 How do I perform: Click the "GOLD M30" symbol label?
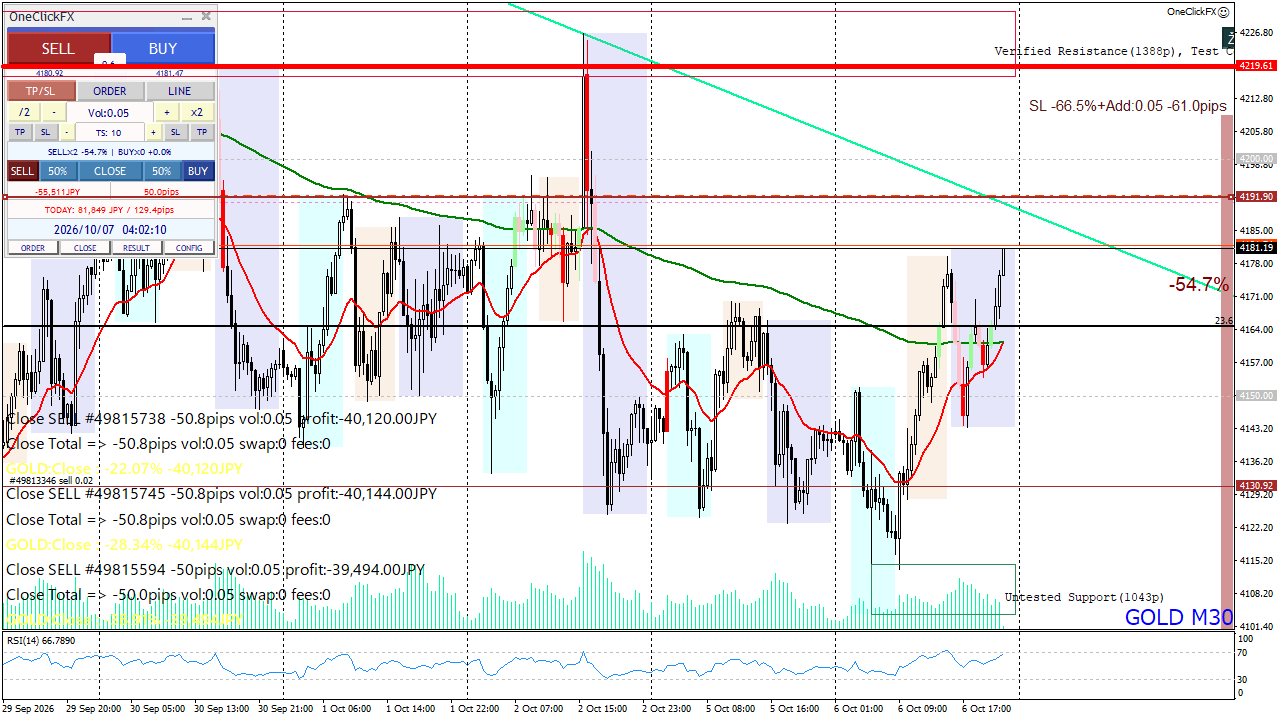click(1179, 617)
